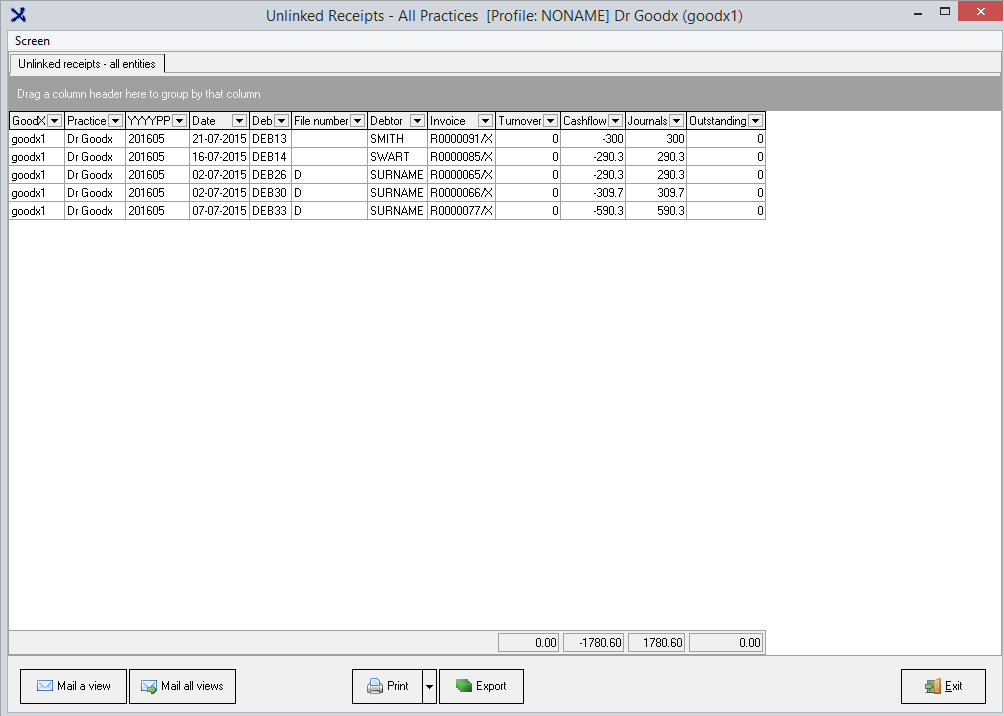The image size is (1004, 716).
Task: Open Date column filter dropdown
Action: point(239,120)
